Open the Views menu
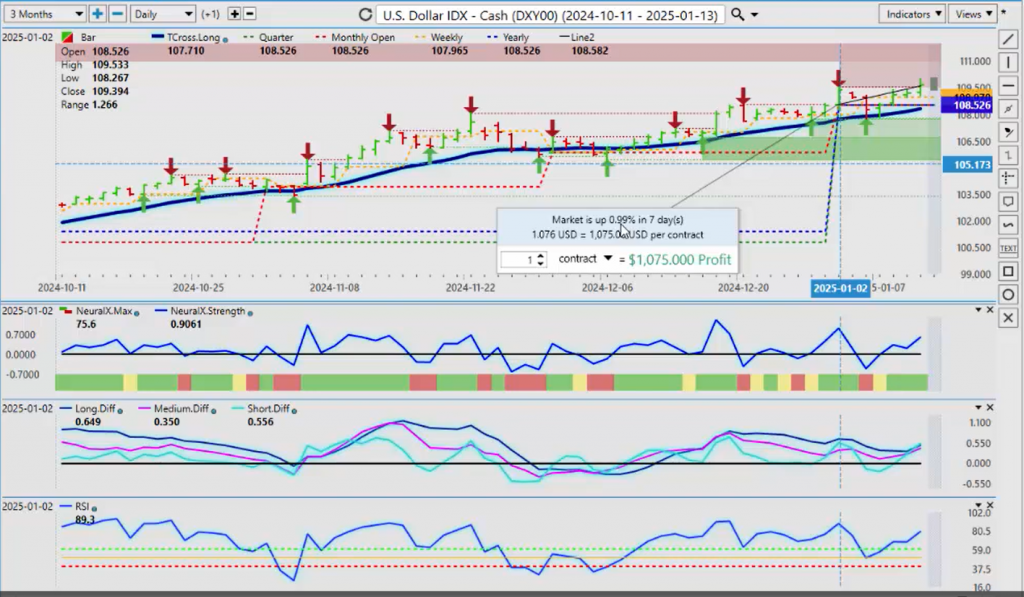The image size is (1024, 597). pyautogui.click(x=974, y=14)
